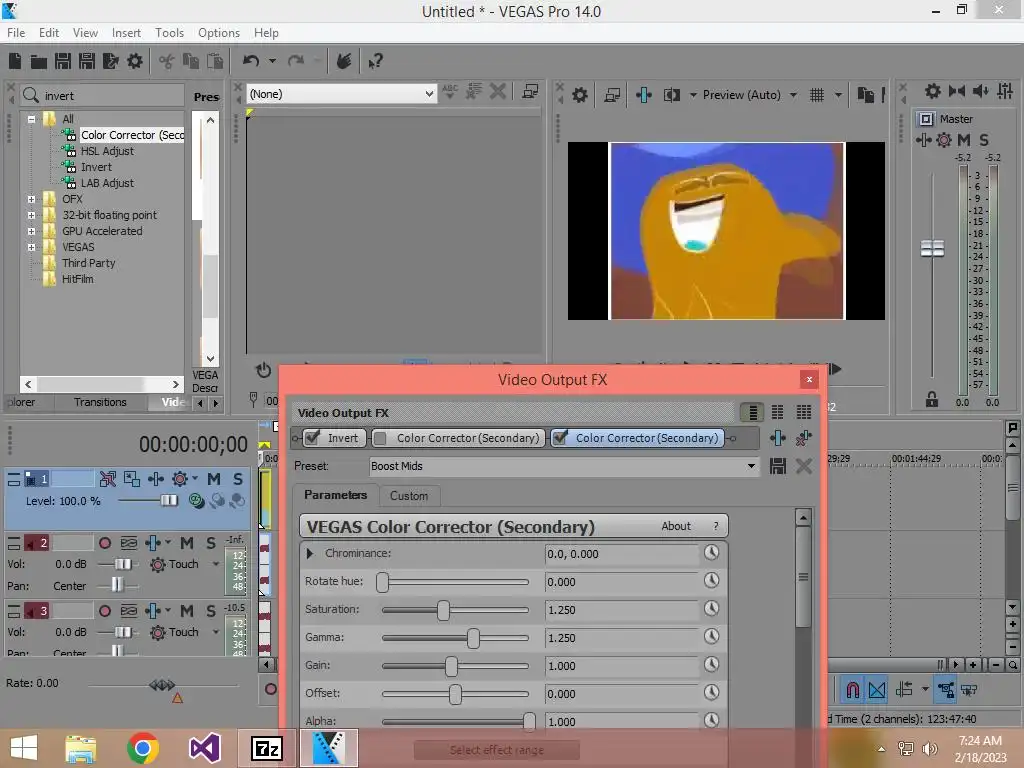Open Visual Studio from the taskbar
This screenshot has height=768, width=1024.
[x=204, y=748]
